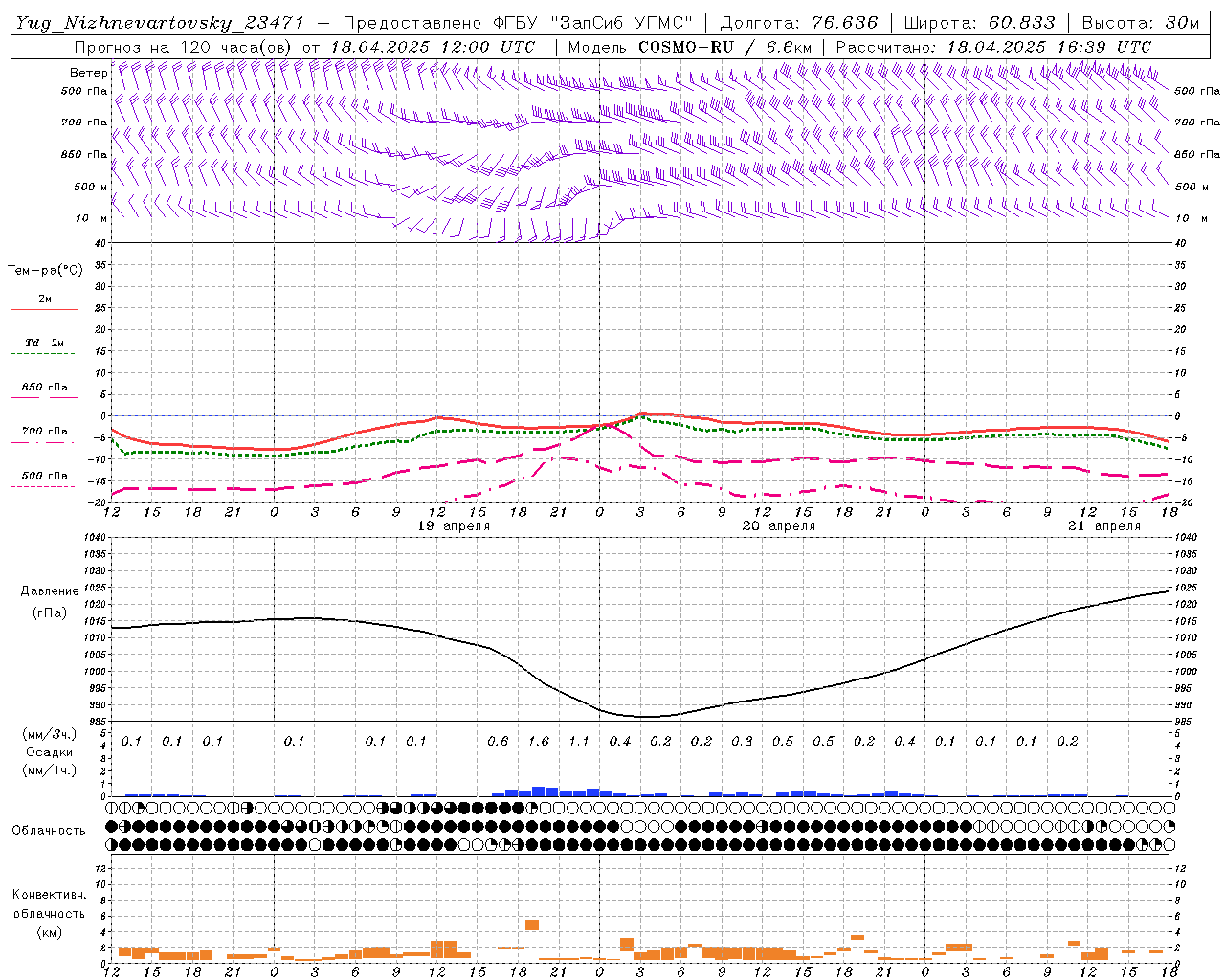1225x980 pixels.
Task: Click the Тем-ра(°C) temperature panel label
Action: [x=45, y=271]
